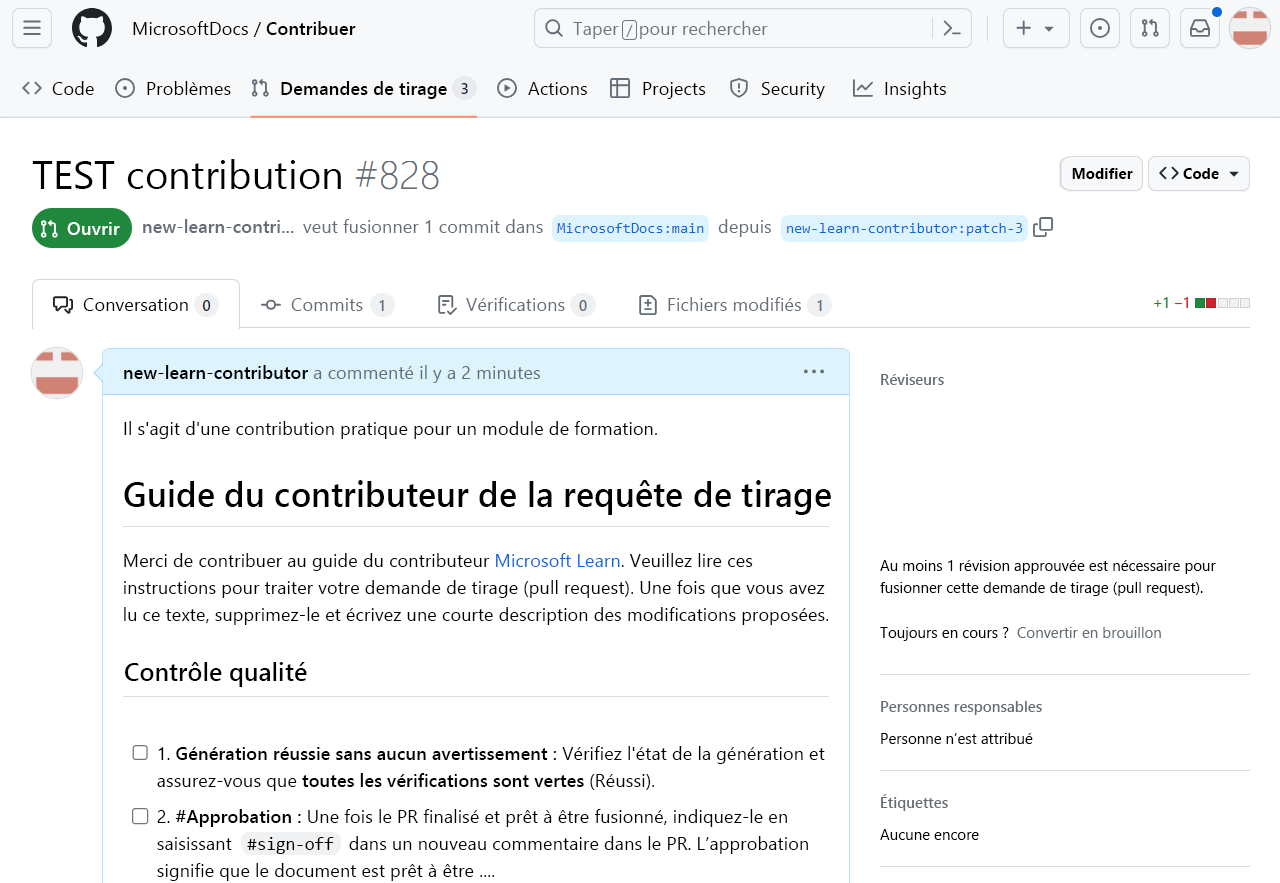
Task: Open the issues icon in the header
Action: 1100,28
